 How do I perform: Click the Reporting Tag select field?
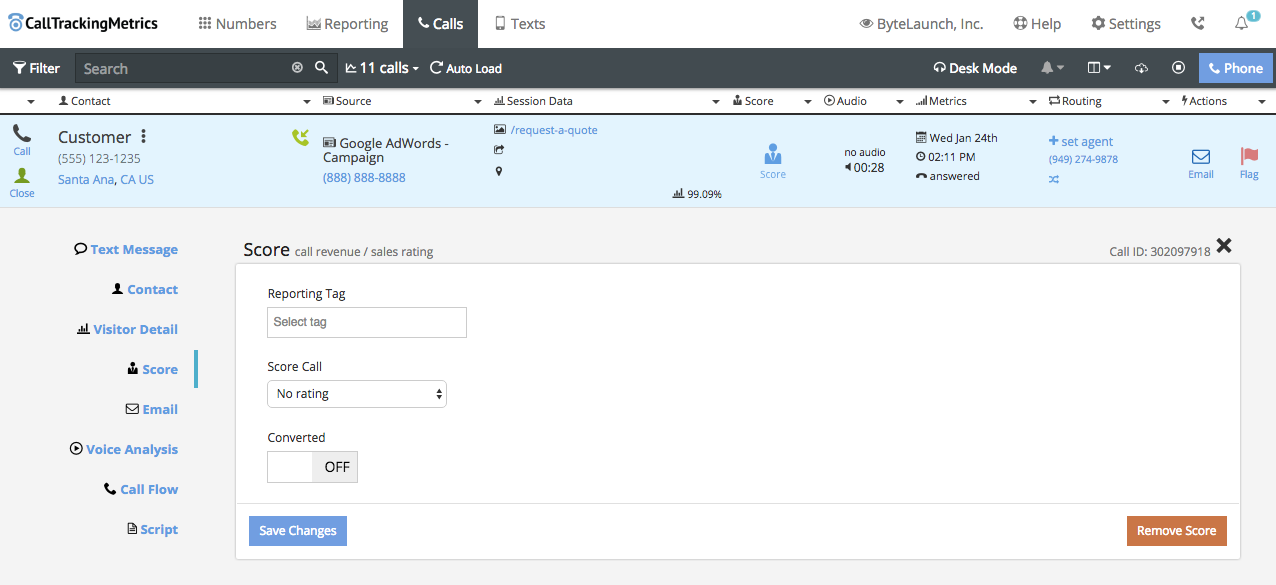point(367,322)
